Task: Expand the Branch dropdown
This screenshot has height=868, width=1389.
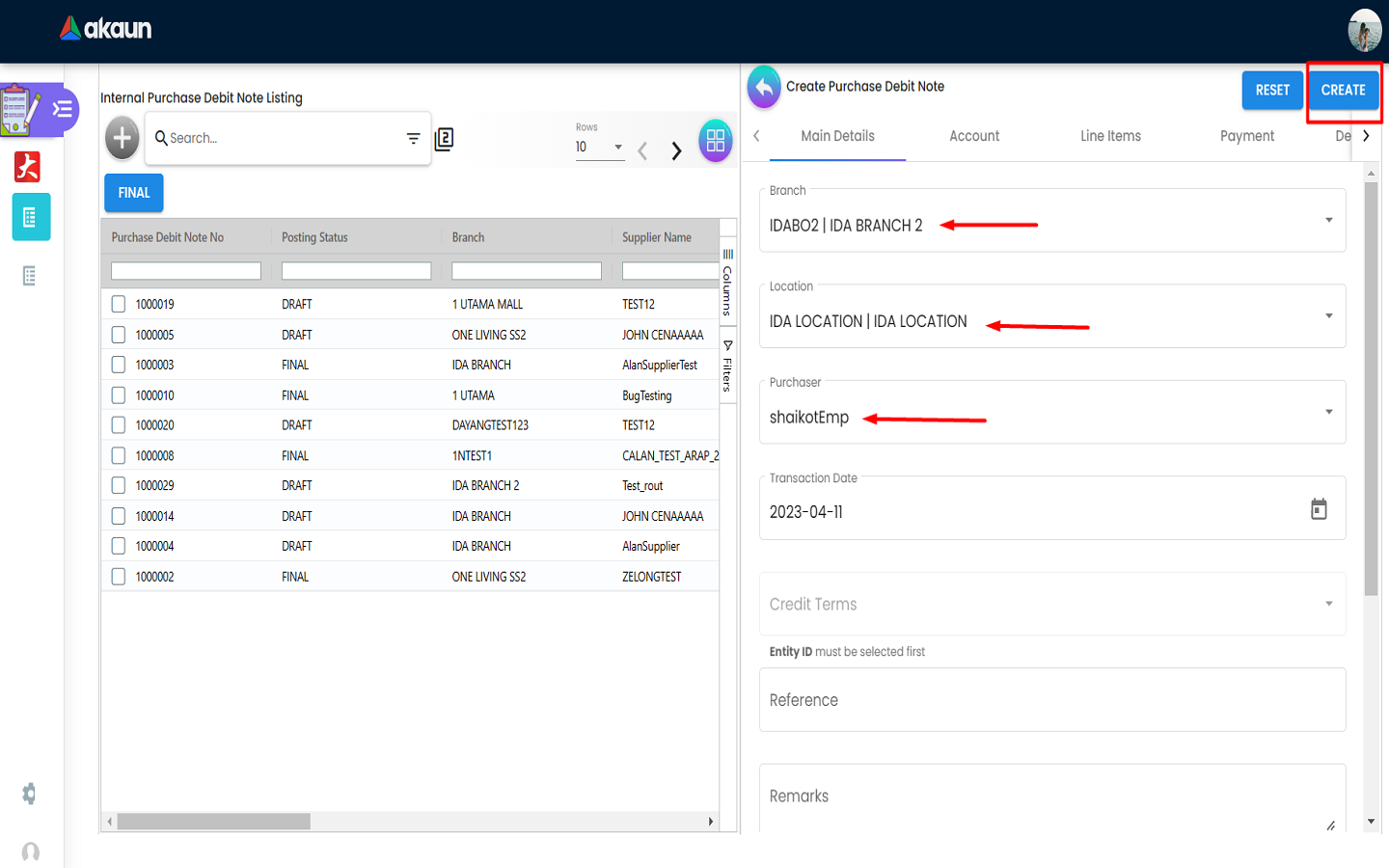Action: [1328, 221]
